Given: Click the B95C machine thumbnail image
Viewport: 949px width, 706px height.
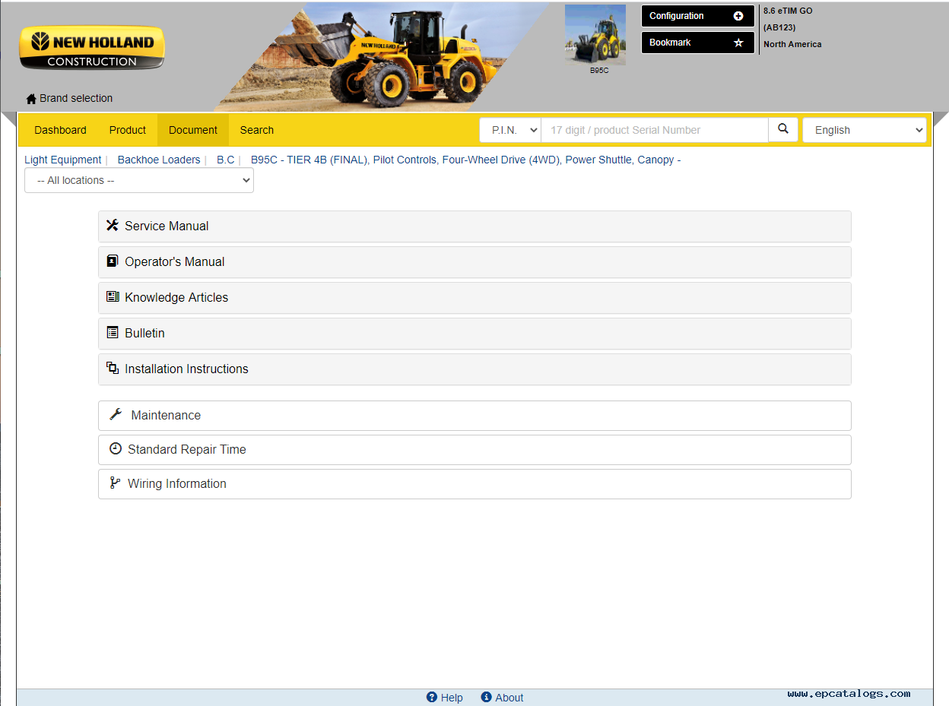Looking at the screenshot, I should click(595, 35).
